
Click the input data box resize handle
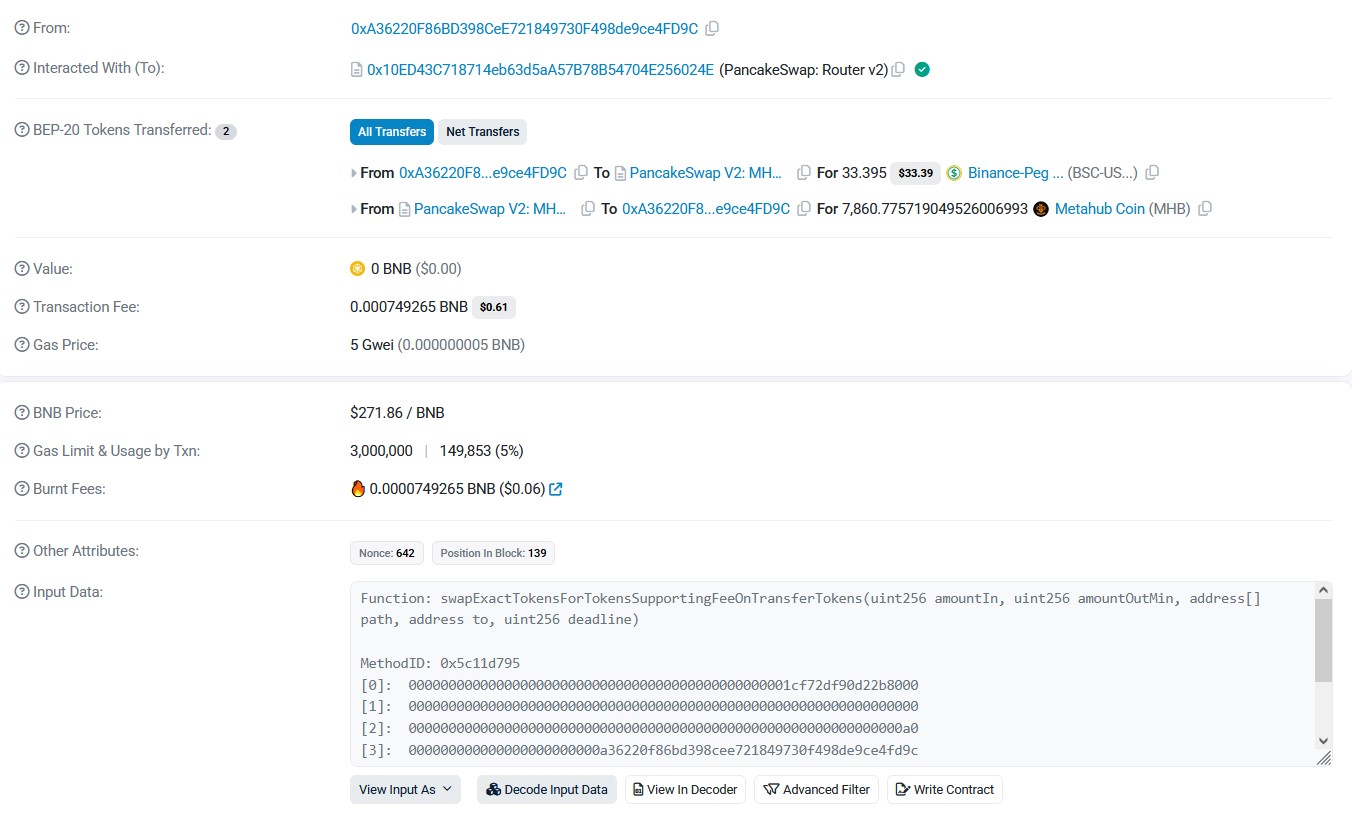[x=1324, y=758]
